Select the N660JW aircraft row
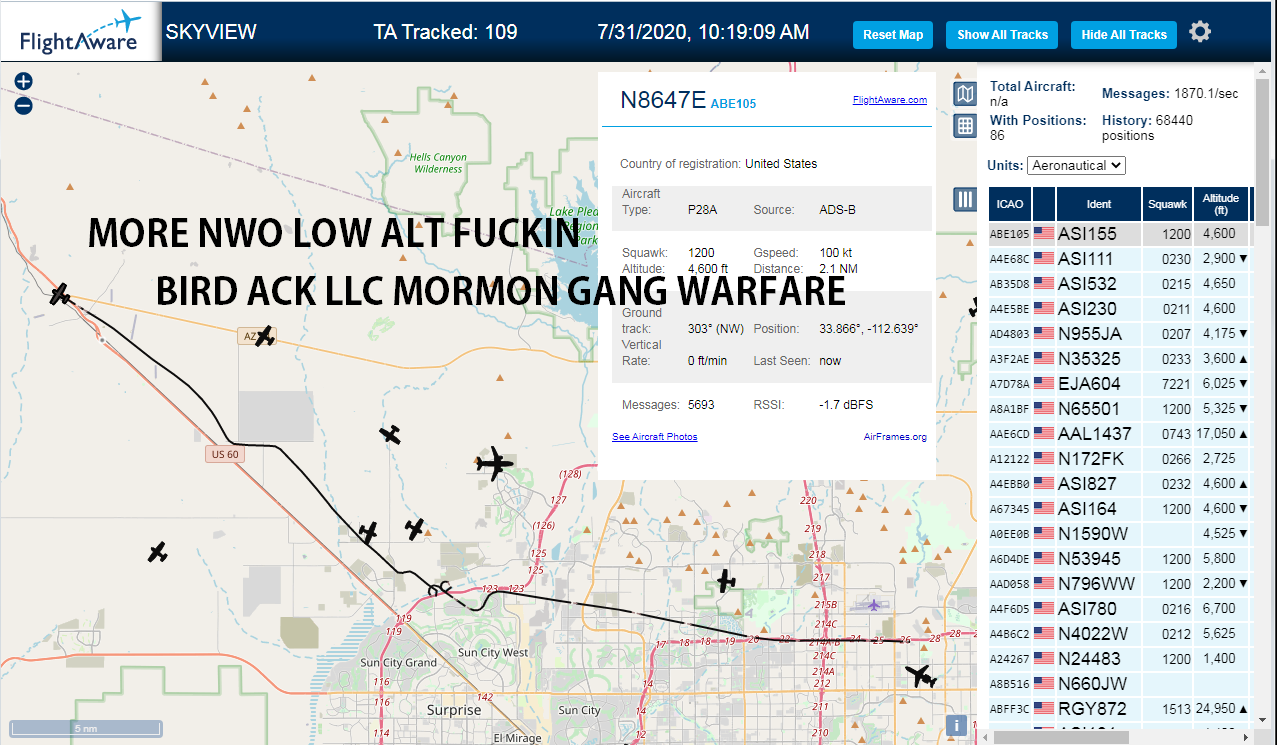Image resolution: width=1277 pixels, height=745 pixels. tap(1119, 684)
